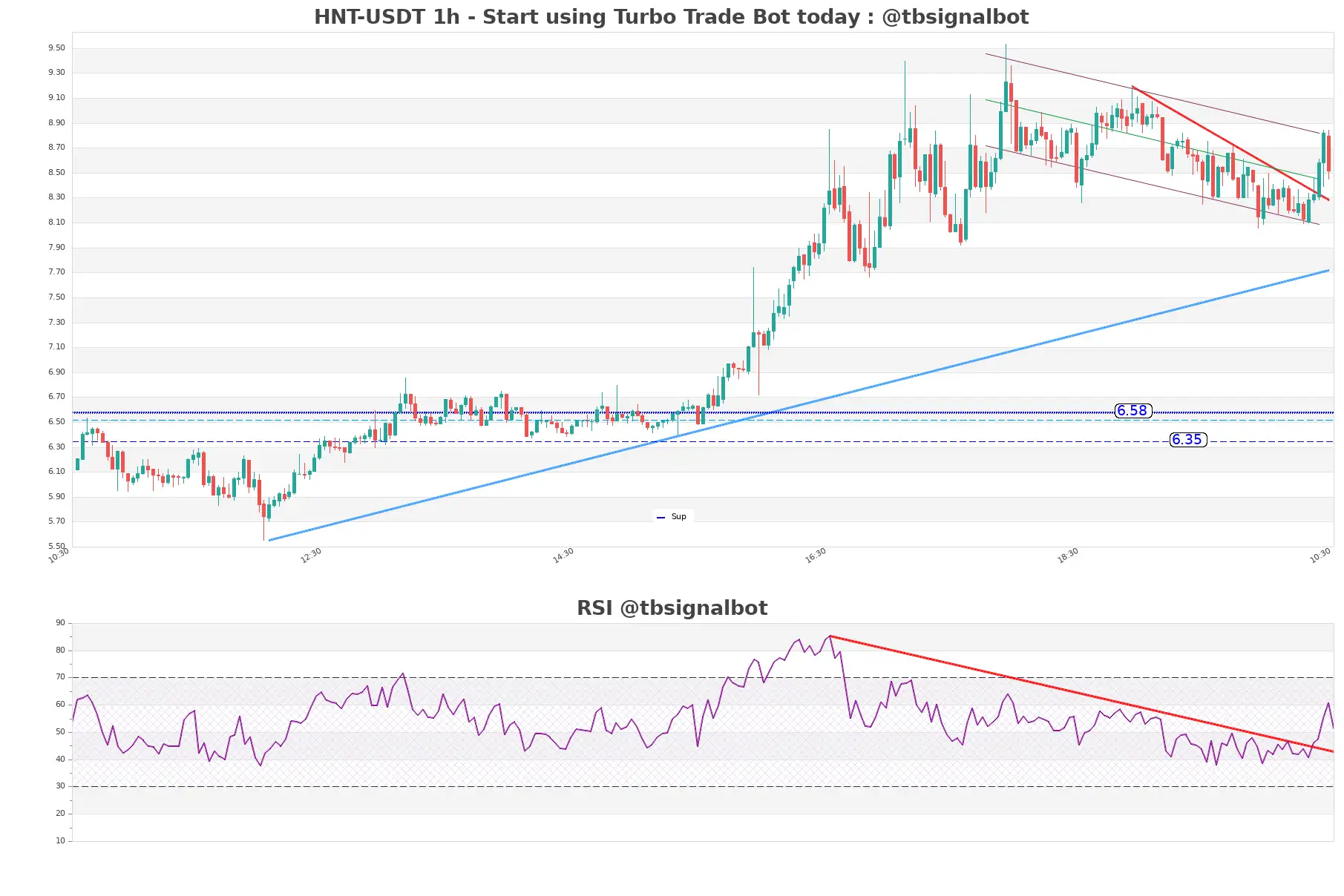Click the 6.58 support price label
1344x896 pixels.
tap(1132, 411)
